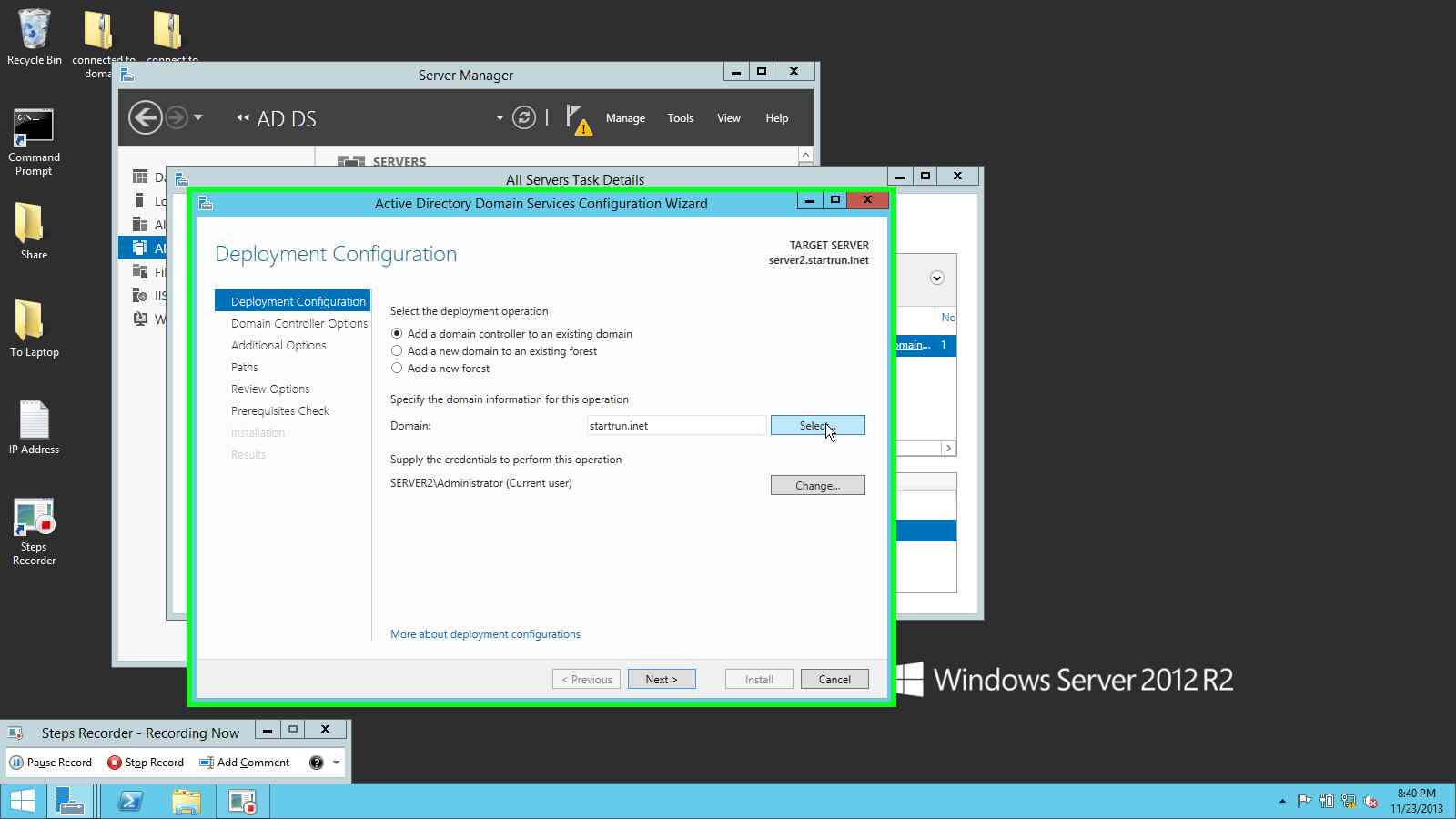Open the IP Address text file
1456x819 pixels.
[34, 427]
